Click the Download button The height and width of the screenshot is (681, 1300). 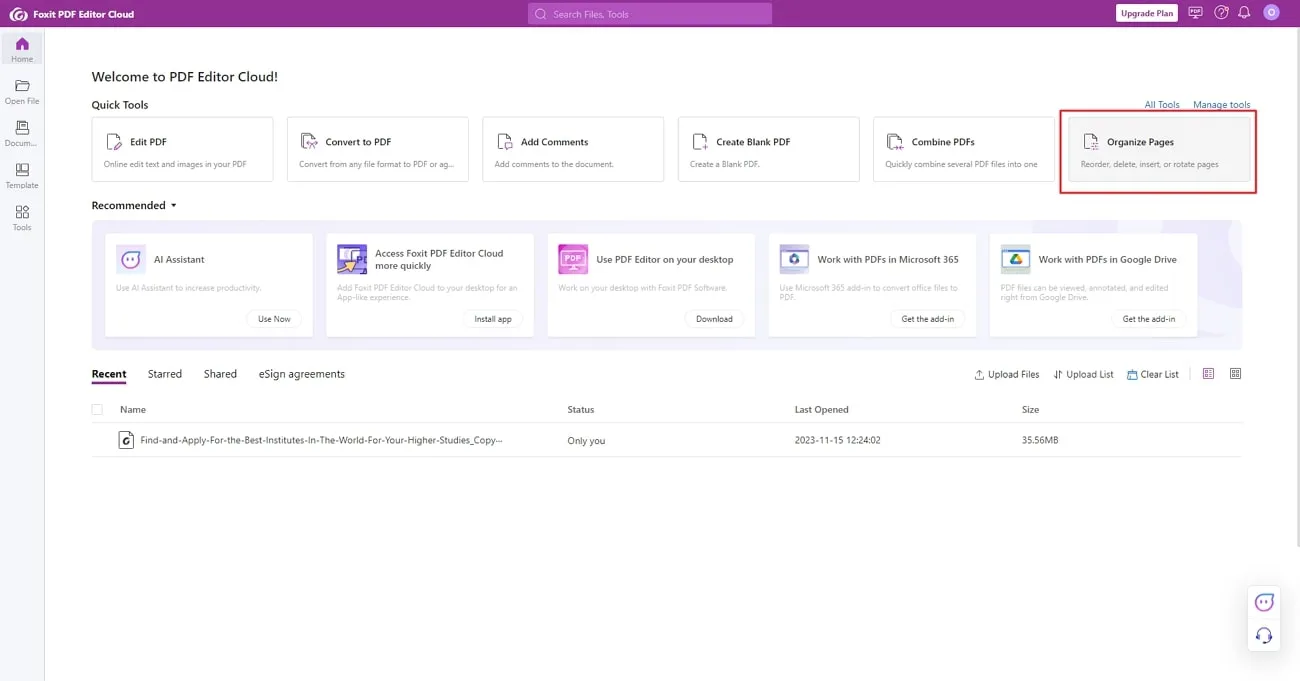(714, 319)
